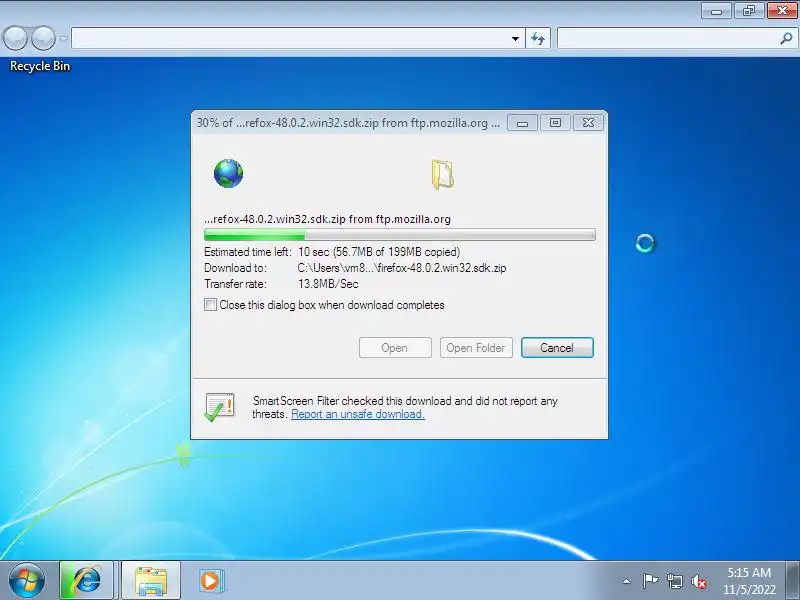The image size is (800, 600).
Task: Click the green download progress bar
Action: (x=399, y=235)
